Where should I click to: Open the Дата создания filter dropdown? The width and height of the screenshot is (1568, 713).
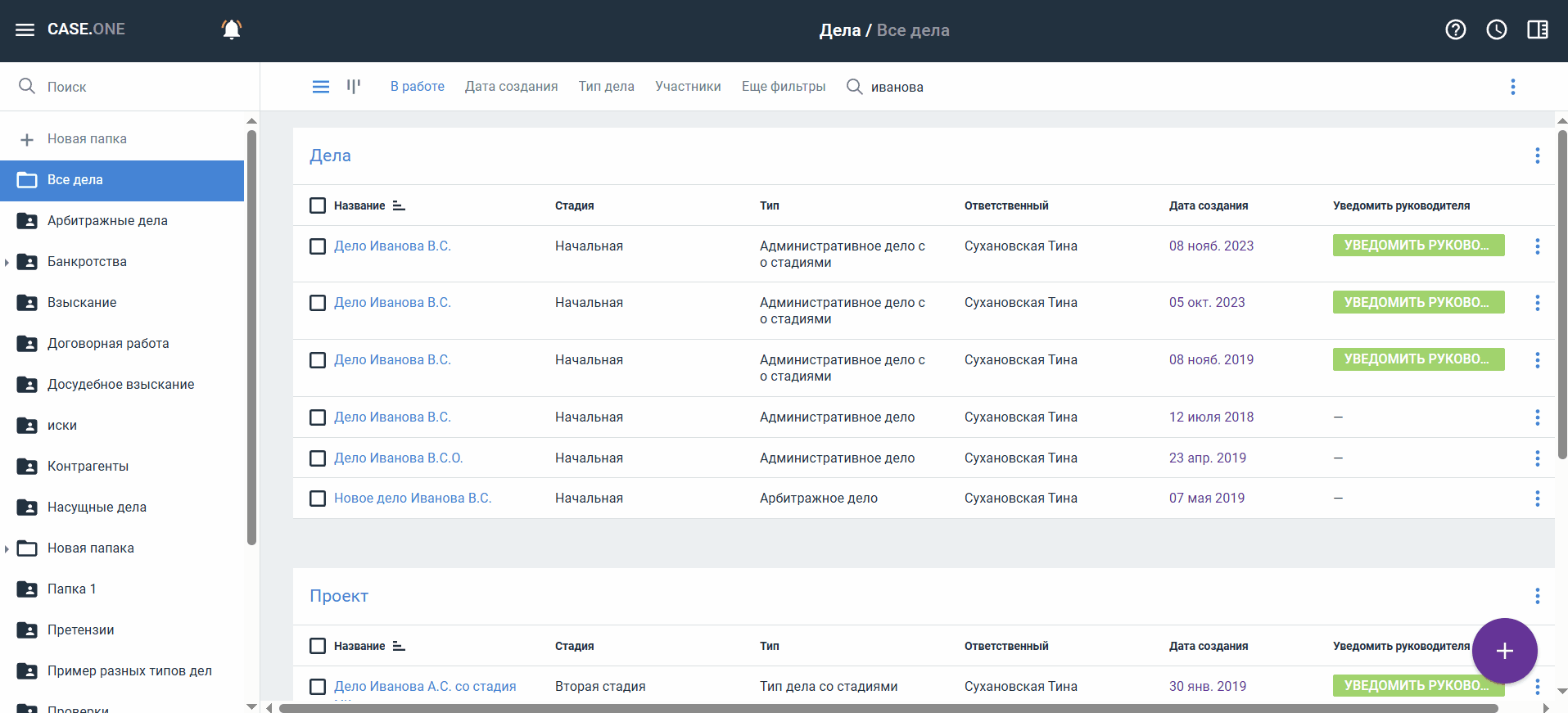pos(511,87)
